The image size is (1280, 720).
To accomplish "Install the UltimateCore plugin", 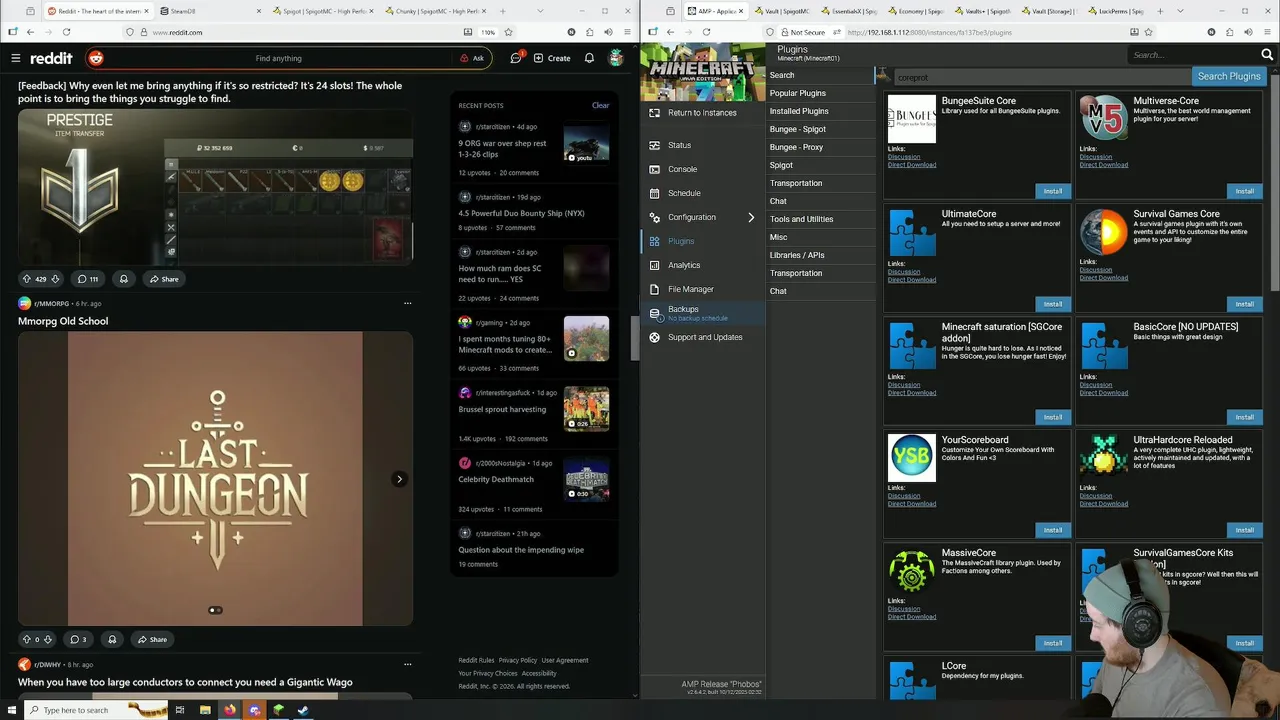I will 1053,304.
